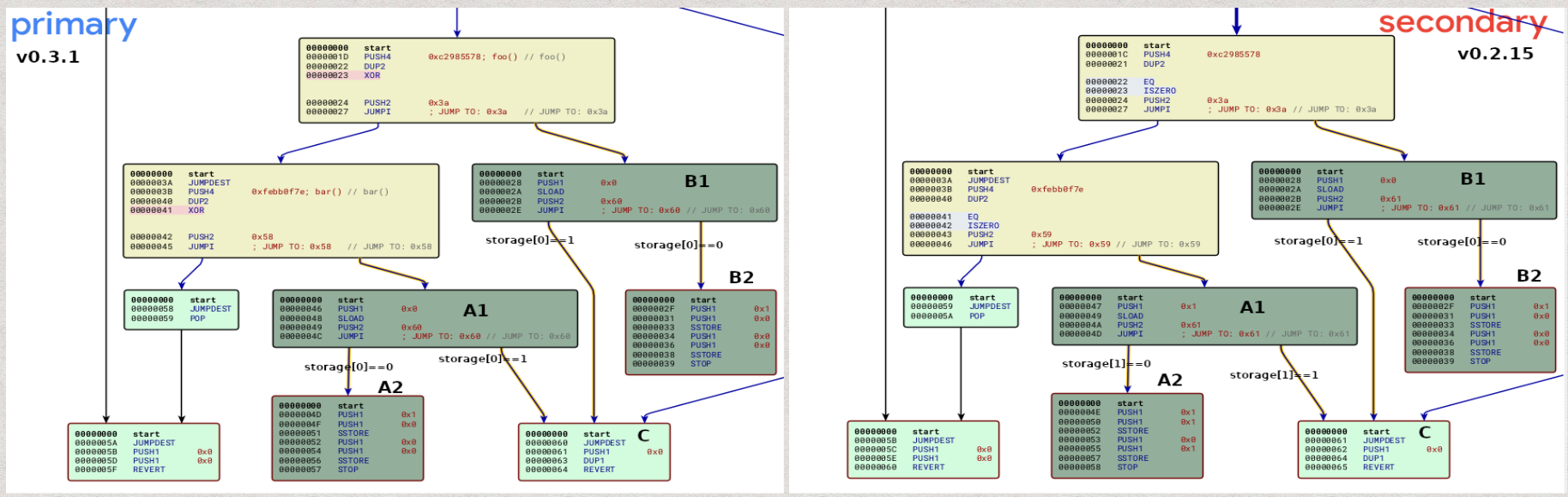Click PUSH2 0x58 at 00000042 in primary graph
Viewport: 1568px width, 497px height.
coord(202,237)
